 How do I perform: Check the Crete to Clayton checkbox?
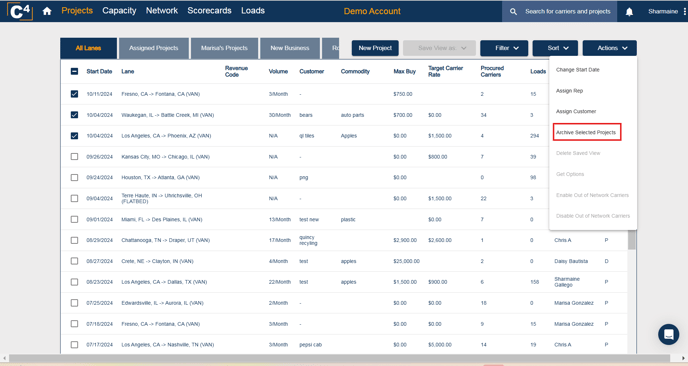(75, 261)
